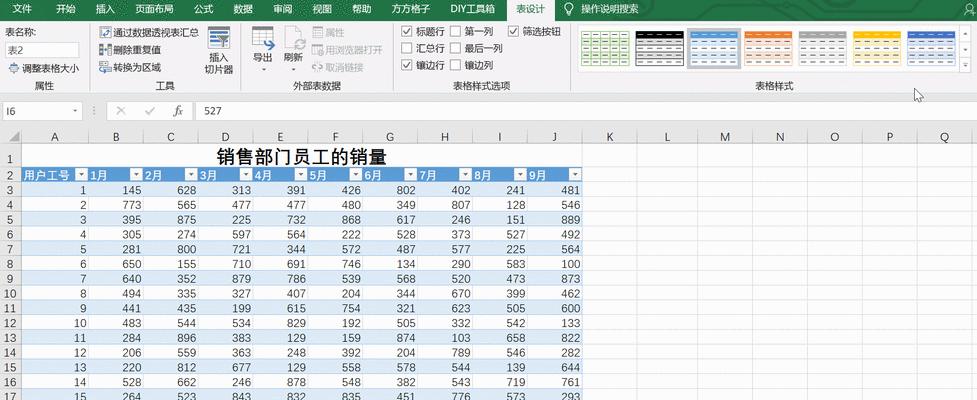Select column K header
The image size is (977, 400).
tap(609, 136)
